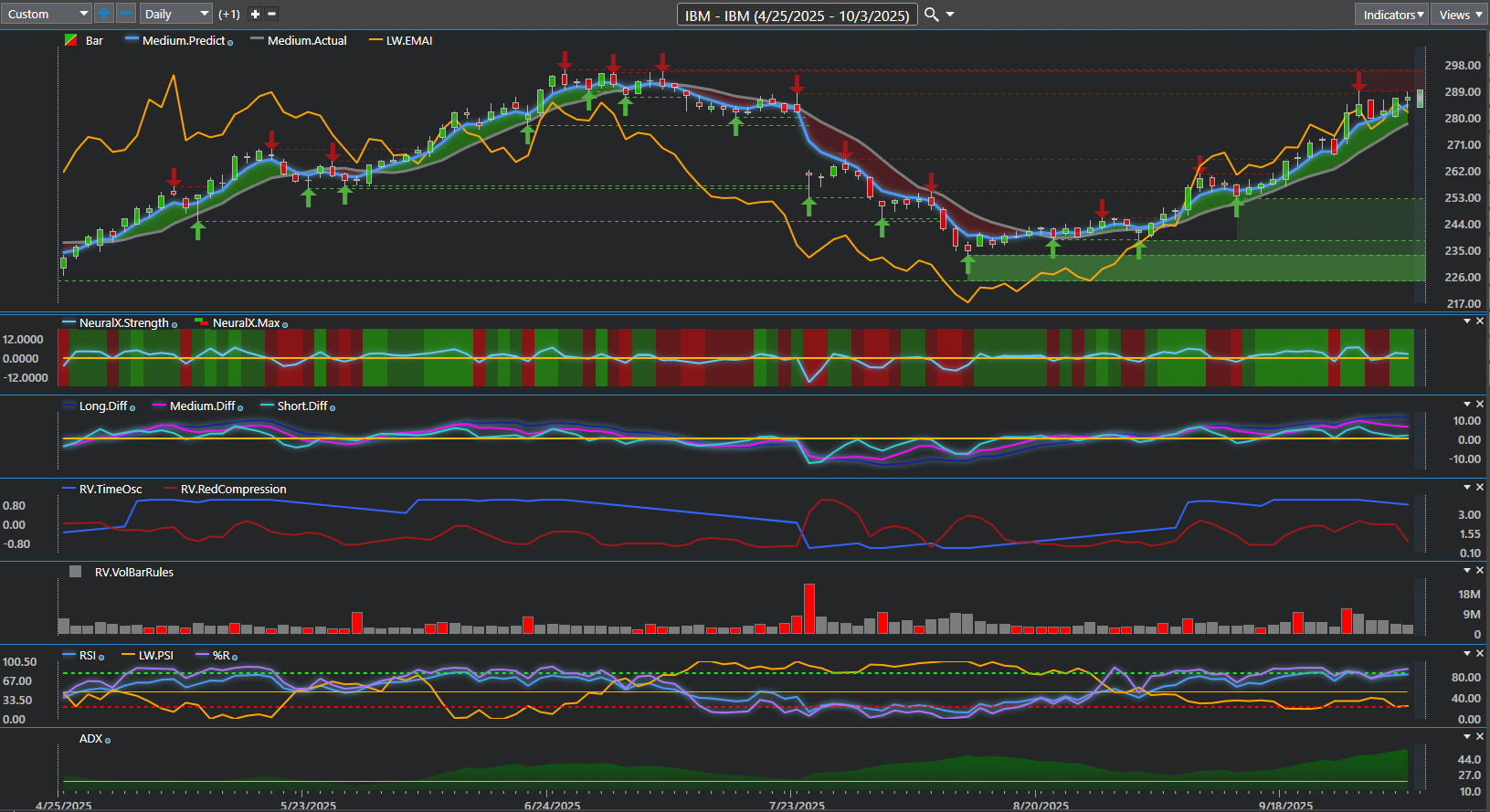The height and width of the screenshot is (812, 1490).
Task: Close the ADX indicator panel
Action: pyautogui.click(x=1480, y=736)
